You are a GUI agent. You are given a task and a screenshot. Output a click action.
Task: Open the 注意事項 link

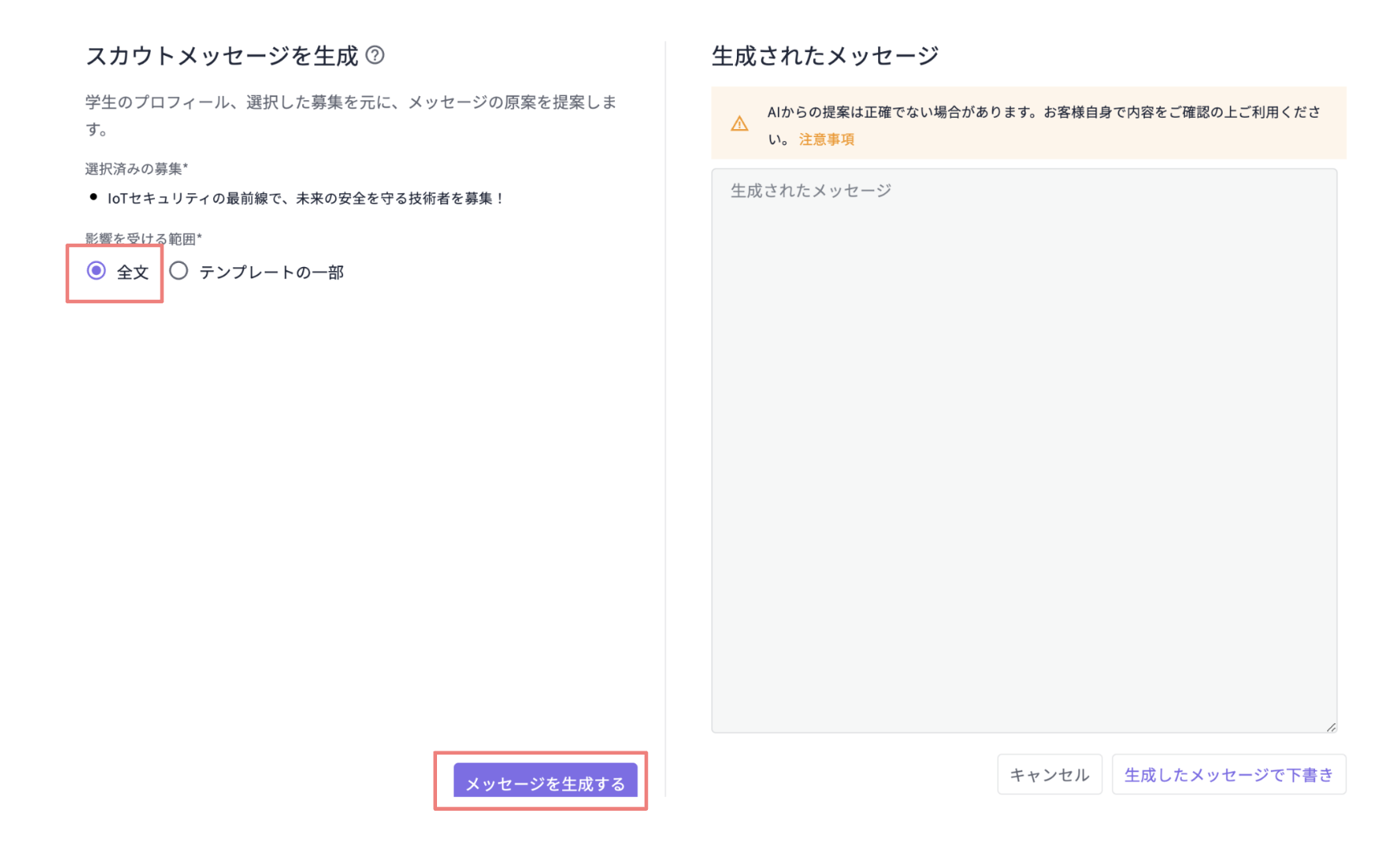[827, 138]
